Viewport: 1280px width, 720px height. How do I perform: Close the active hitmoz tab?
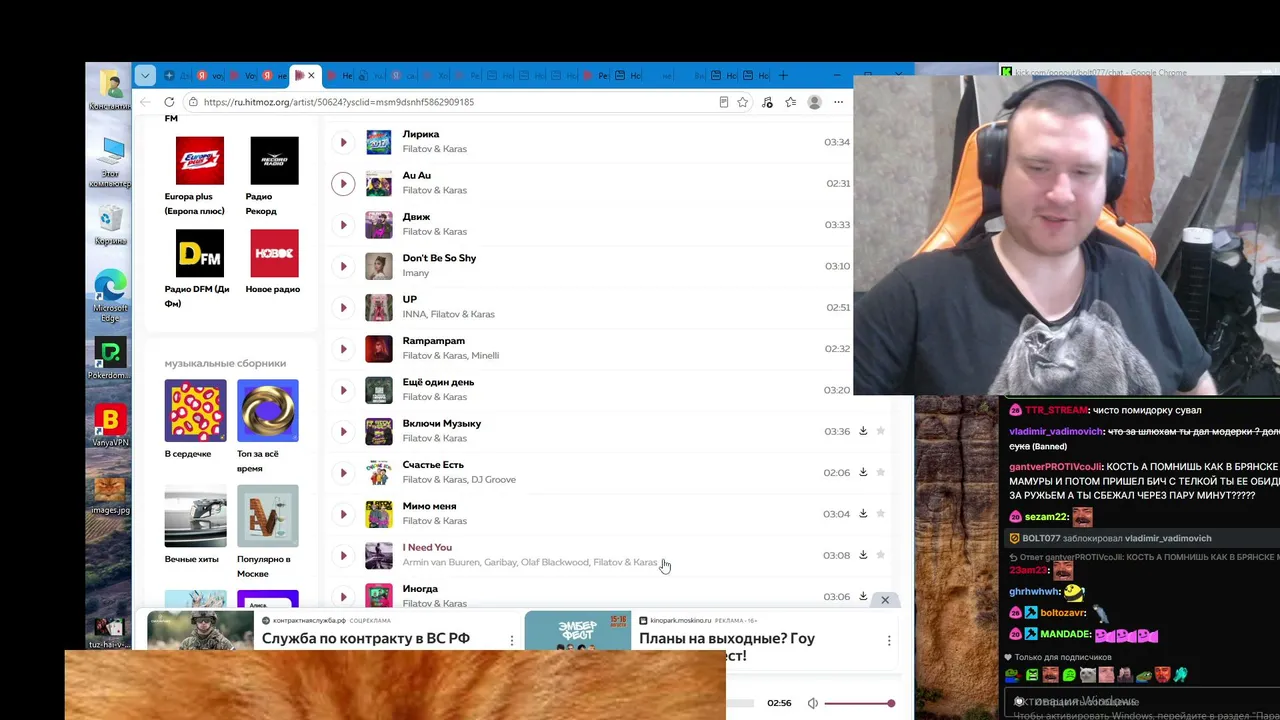(x=311, y=76)
